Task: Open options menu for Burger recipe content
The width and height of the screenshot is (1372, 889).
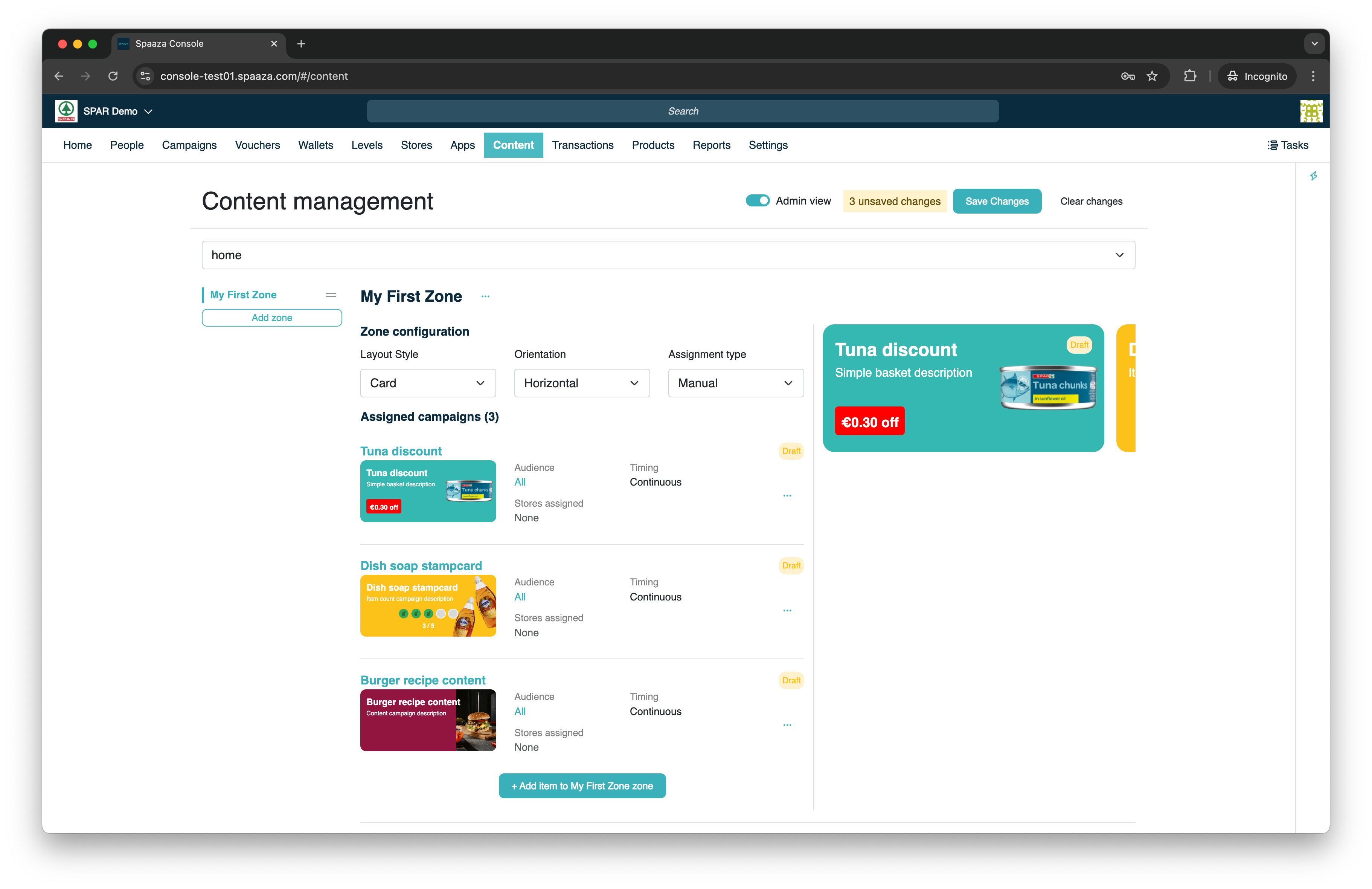Action: pyautogui.click(x=787, y=725)
